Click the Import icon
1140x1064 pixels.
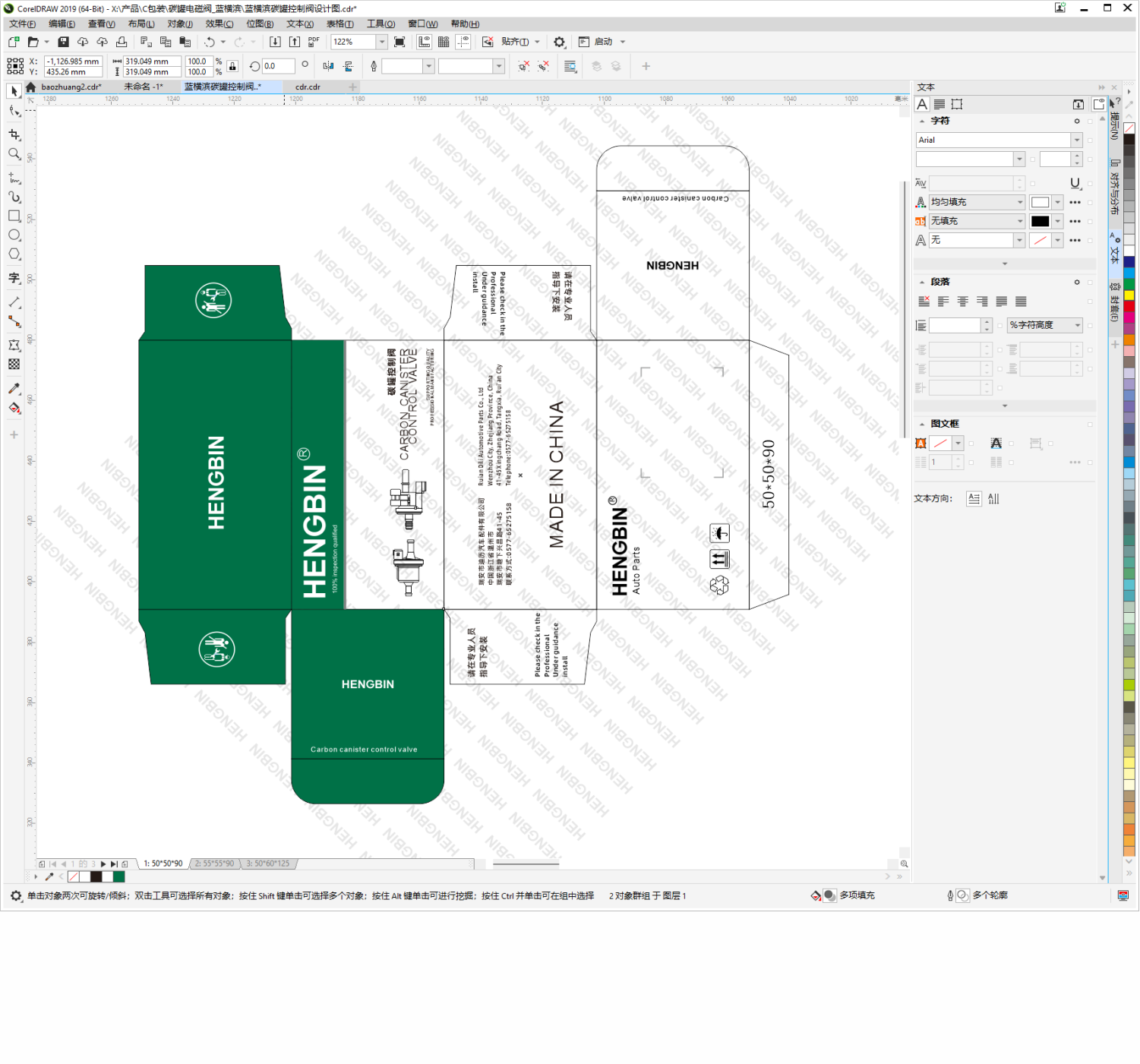coord(275,42)
